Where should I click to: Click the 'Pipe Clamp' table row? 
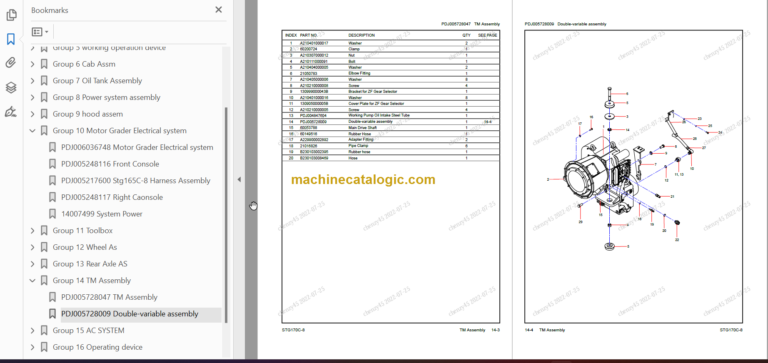[x=391, y=145]
